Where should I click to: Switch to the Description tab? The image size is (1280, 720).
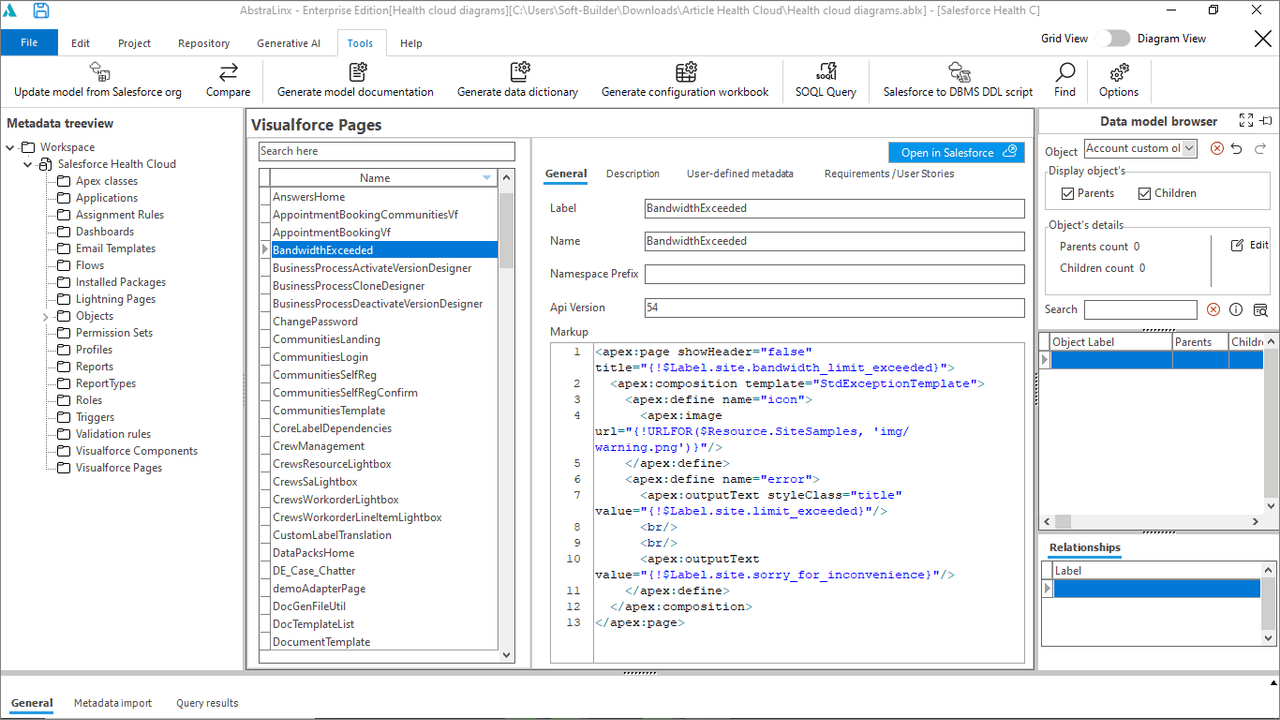click(x=633, y=174)
